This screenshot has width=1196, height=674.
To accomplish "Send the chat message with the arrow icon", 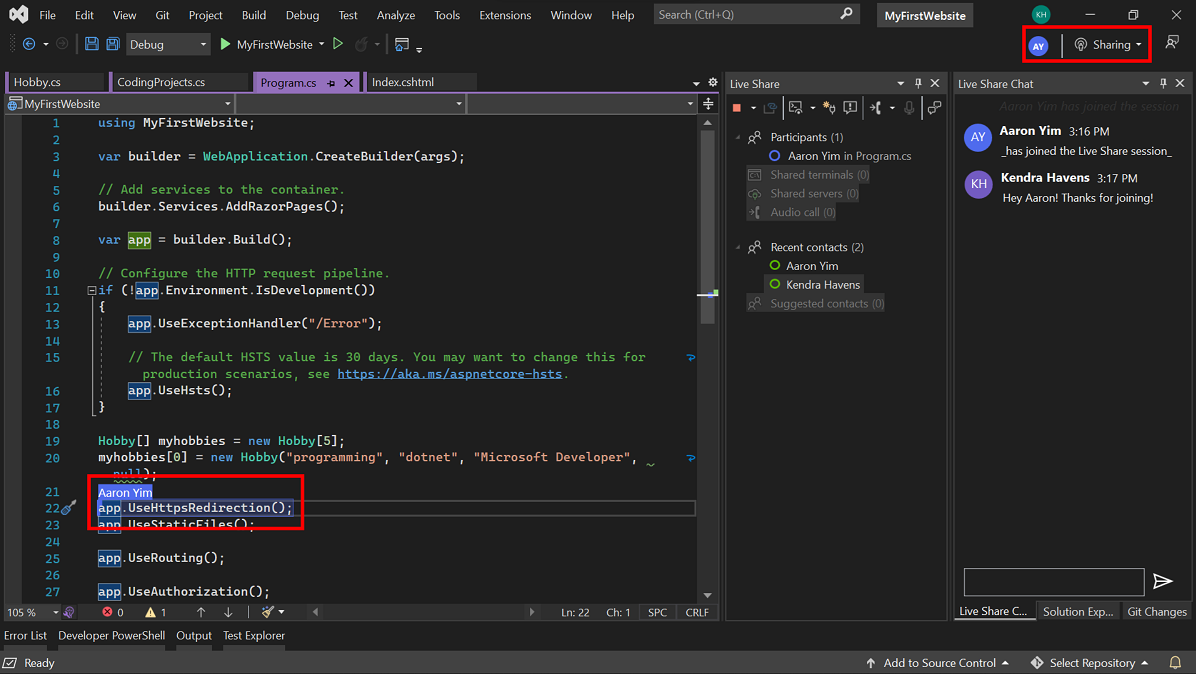I will tap(1163, 581).
